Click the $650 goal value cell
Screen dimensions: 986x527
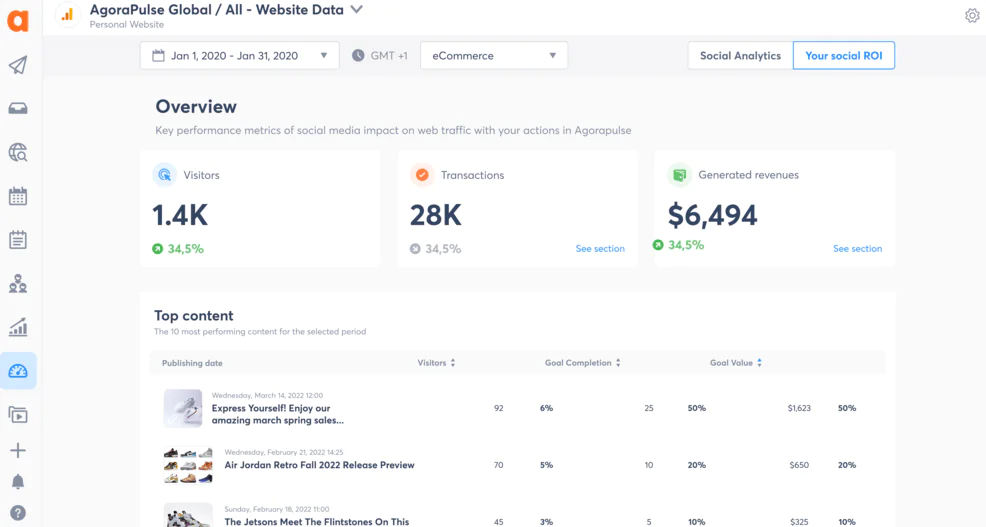point(799,465)
